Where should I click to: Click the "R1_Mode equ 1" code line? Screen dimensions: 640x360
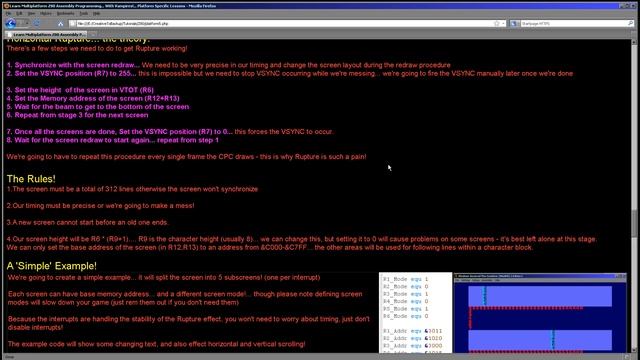click(x=405, y=279)
